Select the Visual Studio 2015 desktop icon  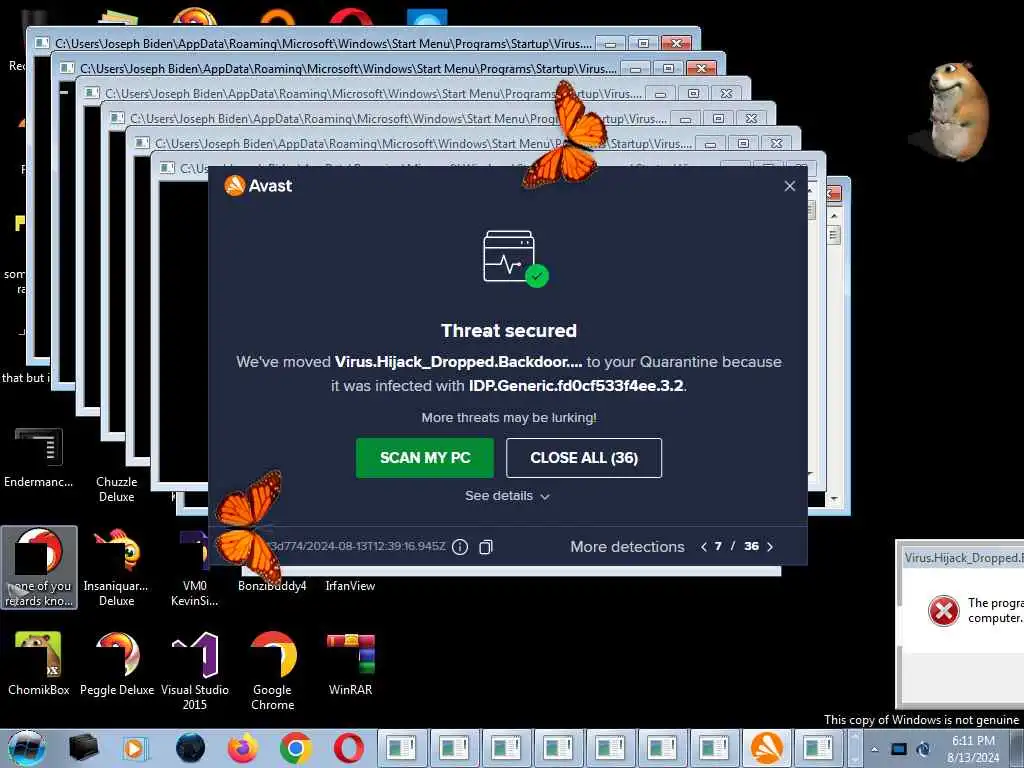point(195,671)
